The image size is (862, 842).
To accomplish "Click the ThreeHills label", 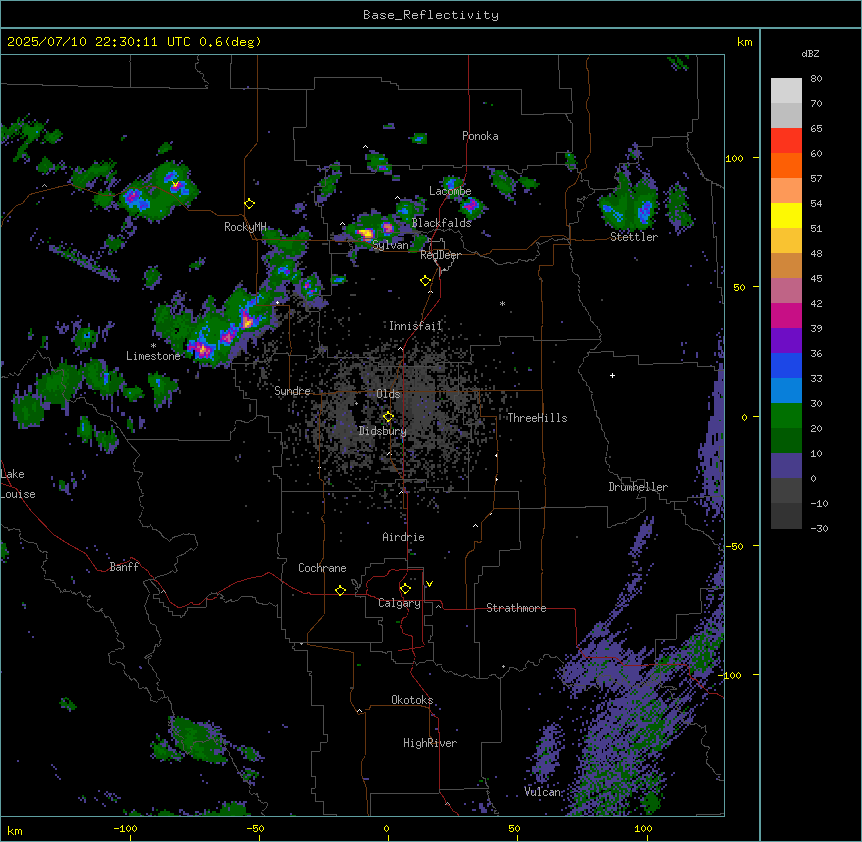I will (x=537, y=418).
